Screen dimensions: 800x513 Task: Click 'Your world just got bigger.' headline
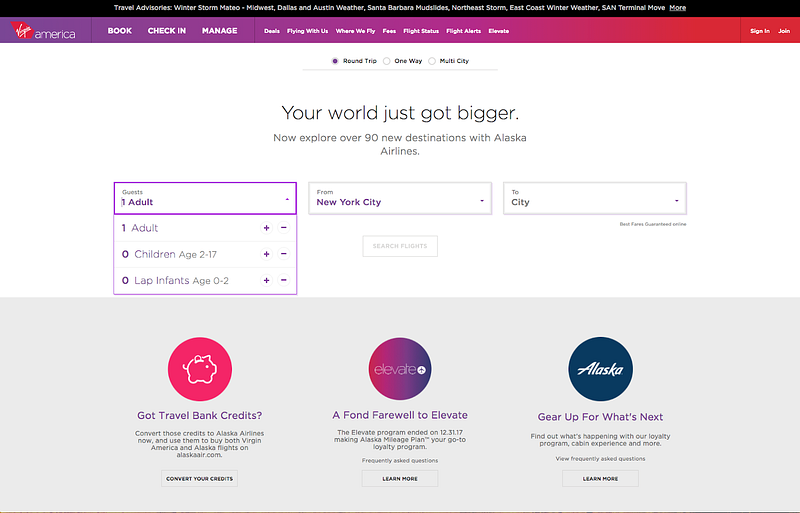(400, 113)
